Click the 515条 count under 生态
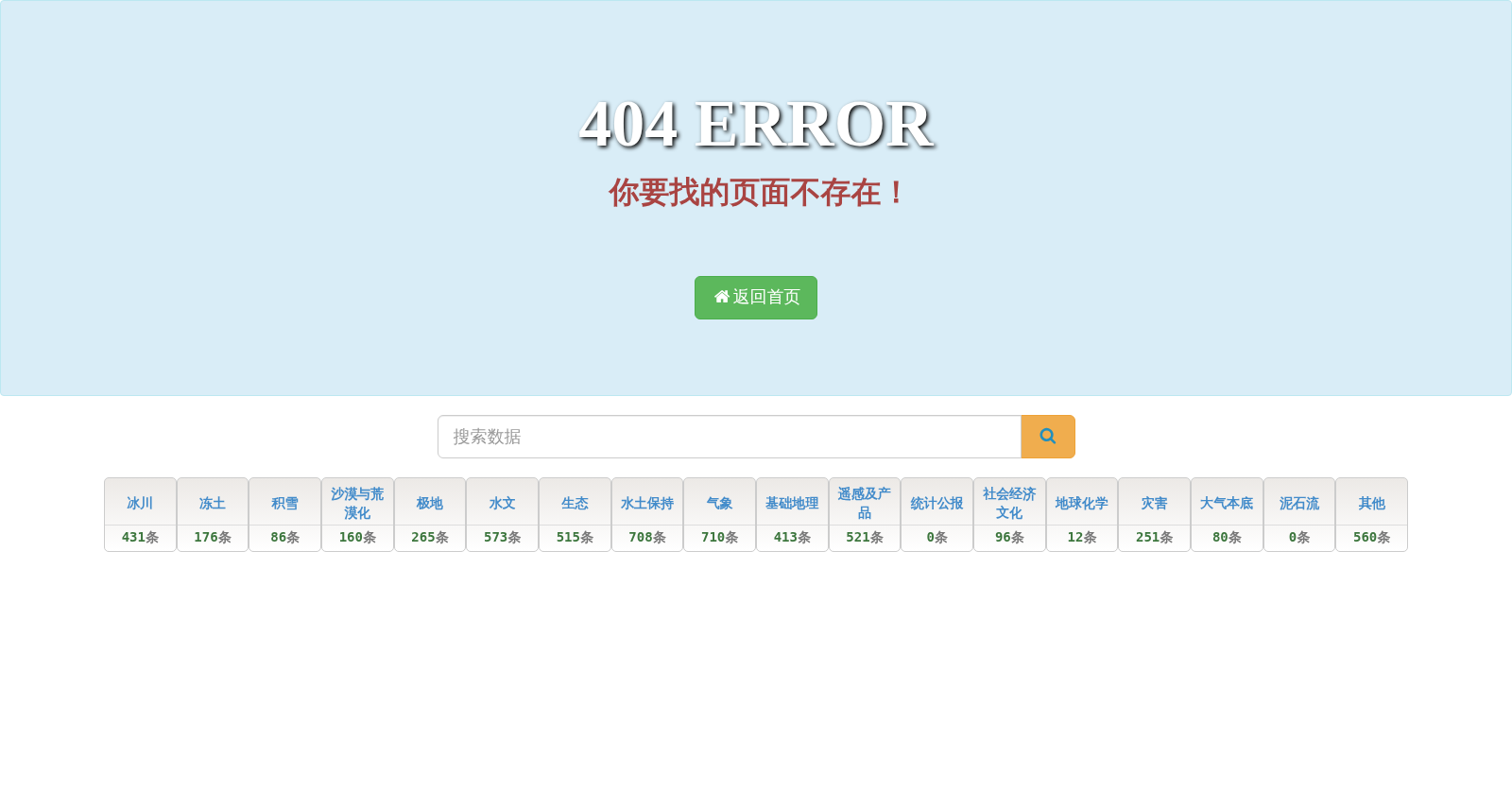 click(x=575, y=537)
